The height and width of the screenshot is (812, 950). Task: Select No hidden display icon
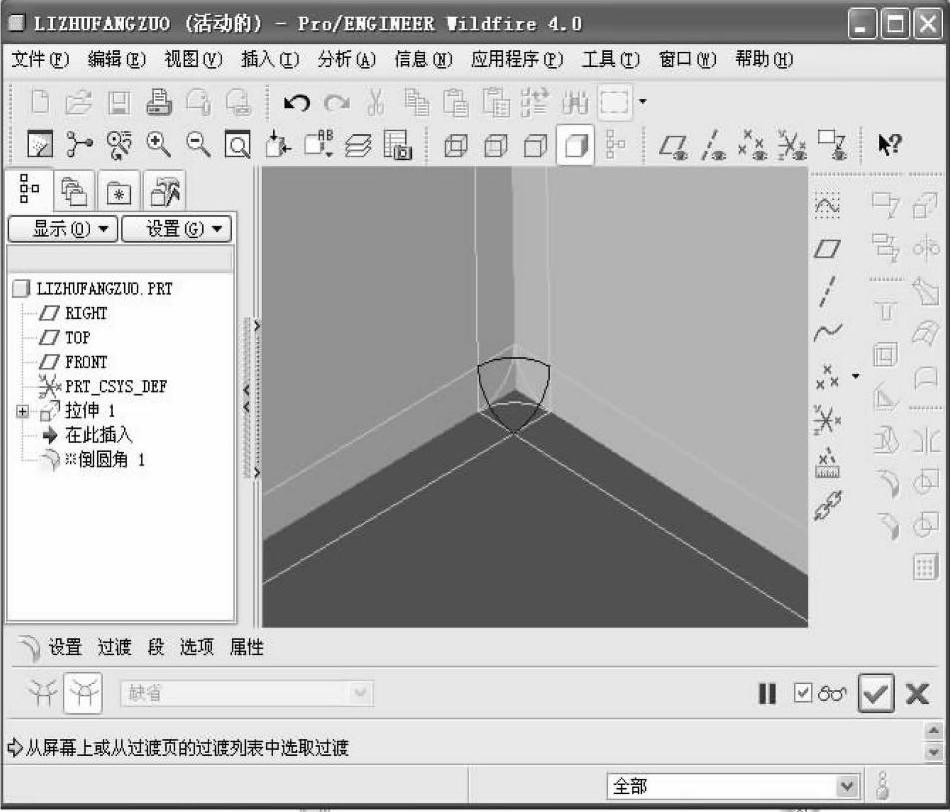click(x=535, y=145)
